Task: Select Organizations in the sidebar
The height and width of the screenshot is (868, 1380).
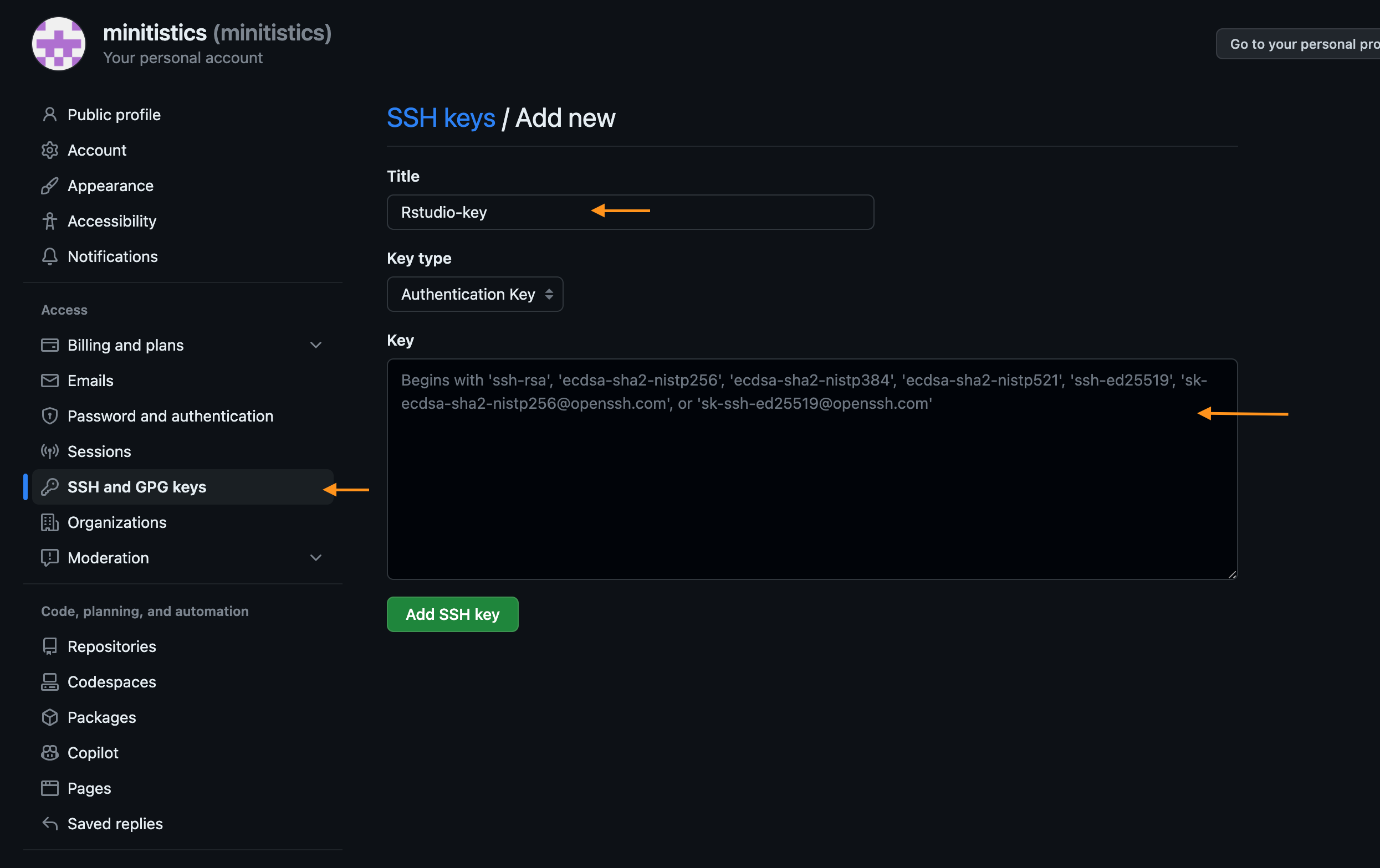Action: pos(117,522)
